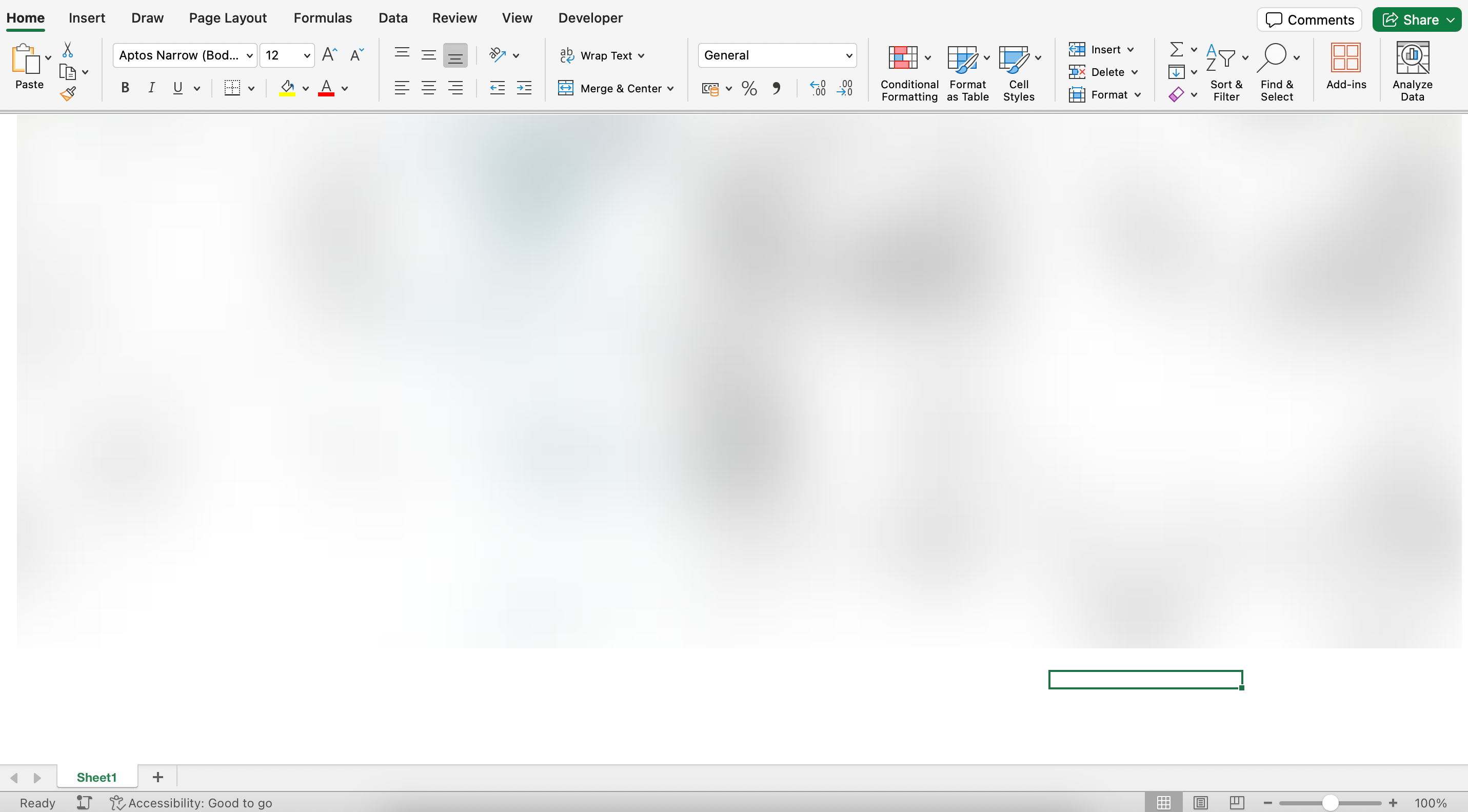Click the Comma Style icon
The height and width of the screenshot is (812, 1468).
tap(776, 88)
